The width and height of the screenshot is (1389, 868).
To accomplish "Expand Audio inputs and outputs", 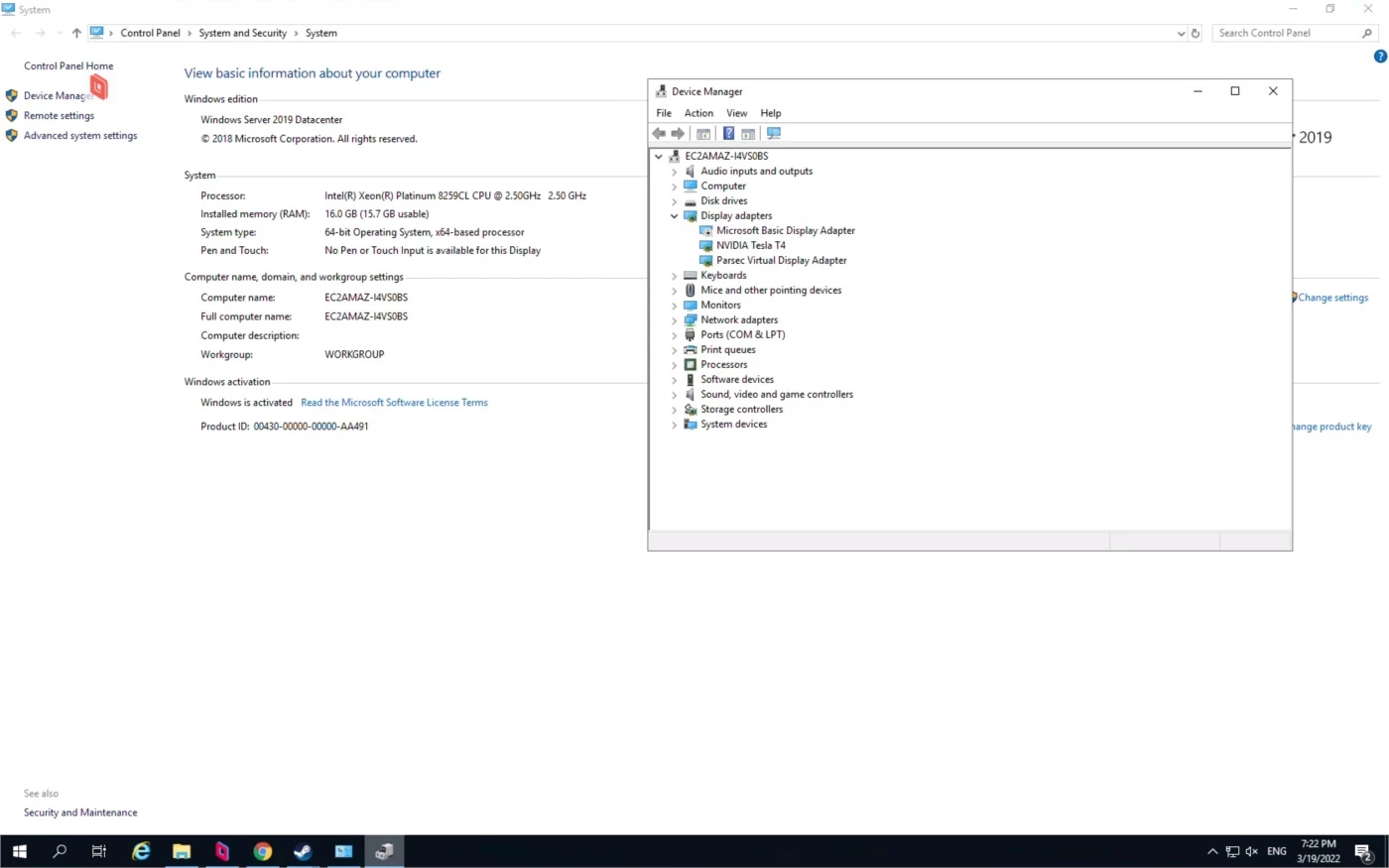I will [x=675, y=171].
